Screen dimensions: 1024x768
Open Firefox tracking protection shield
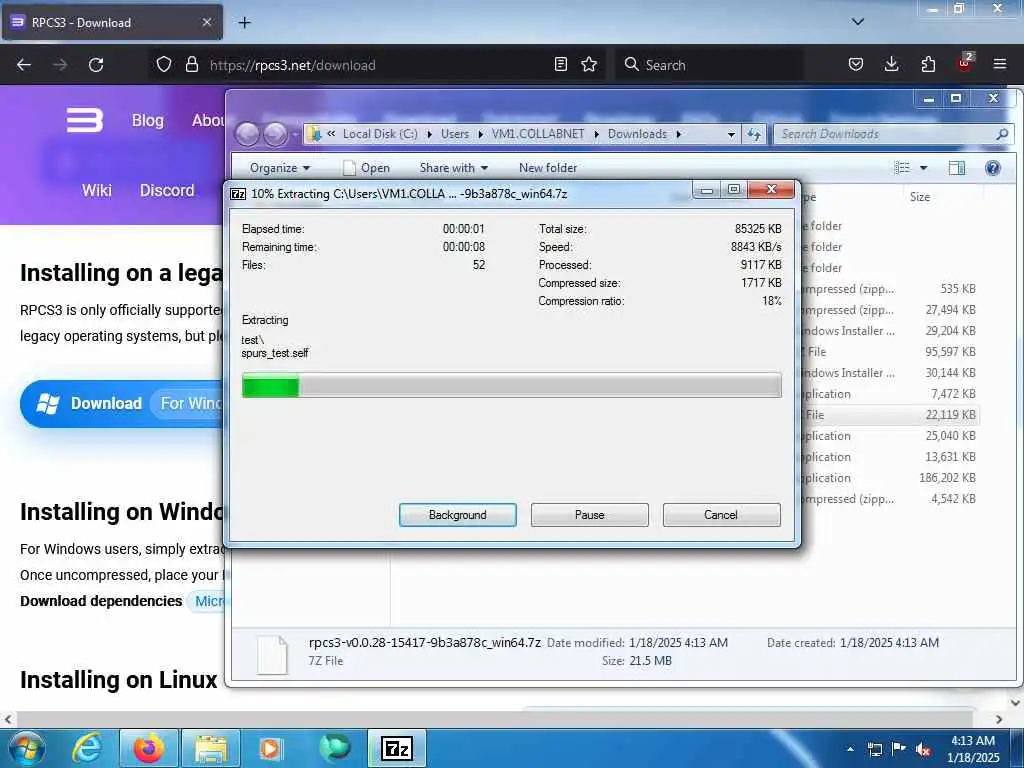pos(164,64)
